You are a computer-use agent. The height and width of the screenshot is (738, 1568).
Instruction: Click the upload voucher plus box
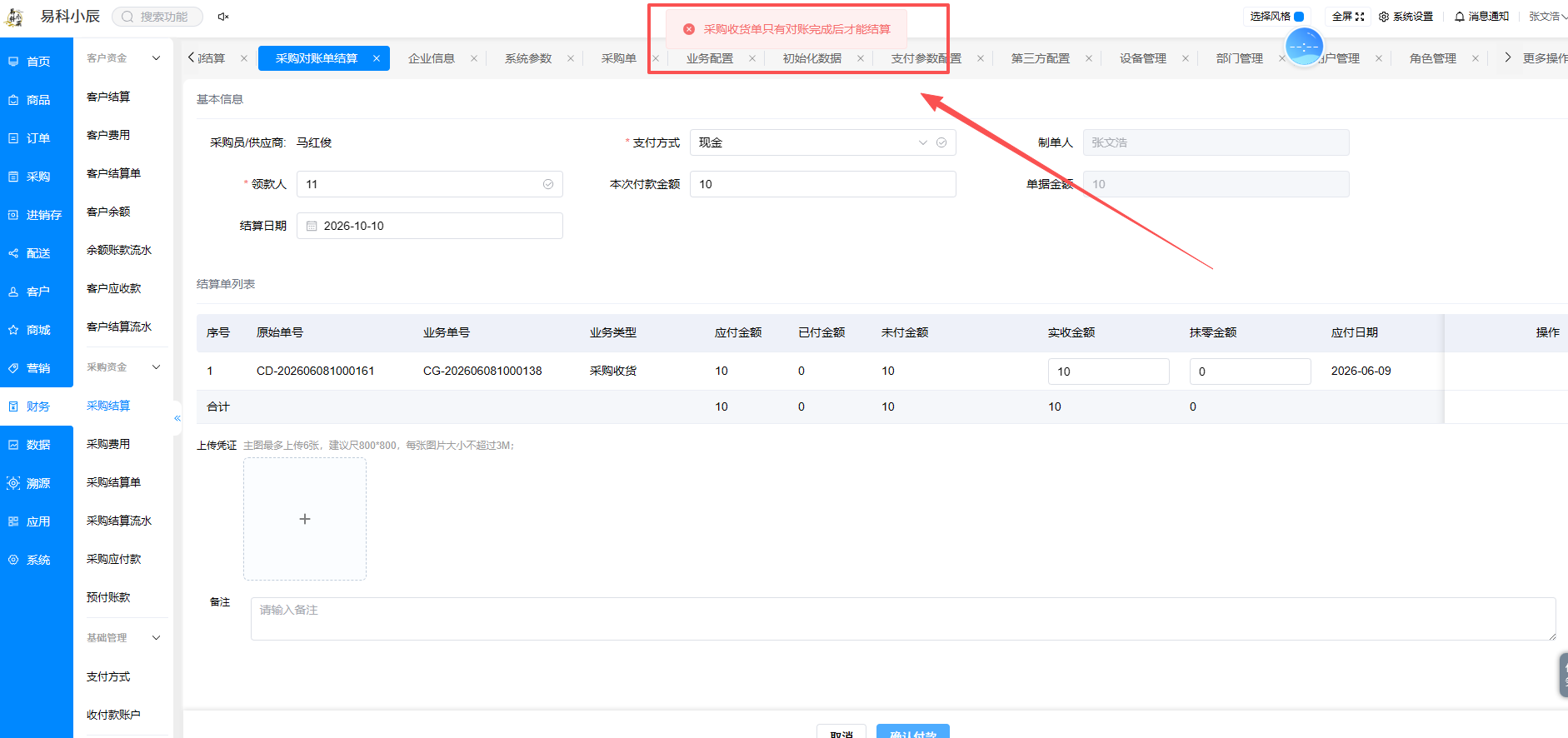[x=305, y=519]
